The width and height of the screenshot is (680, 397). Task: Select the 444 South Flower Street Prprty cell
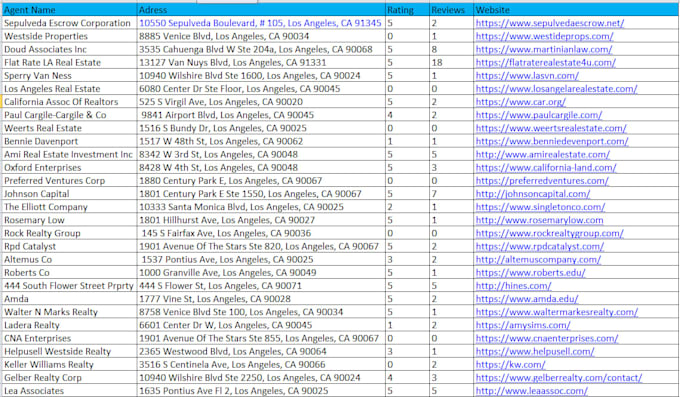coord(69,286)
